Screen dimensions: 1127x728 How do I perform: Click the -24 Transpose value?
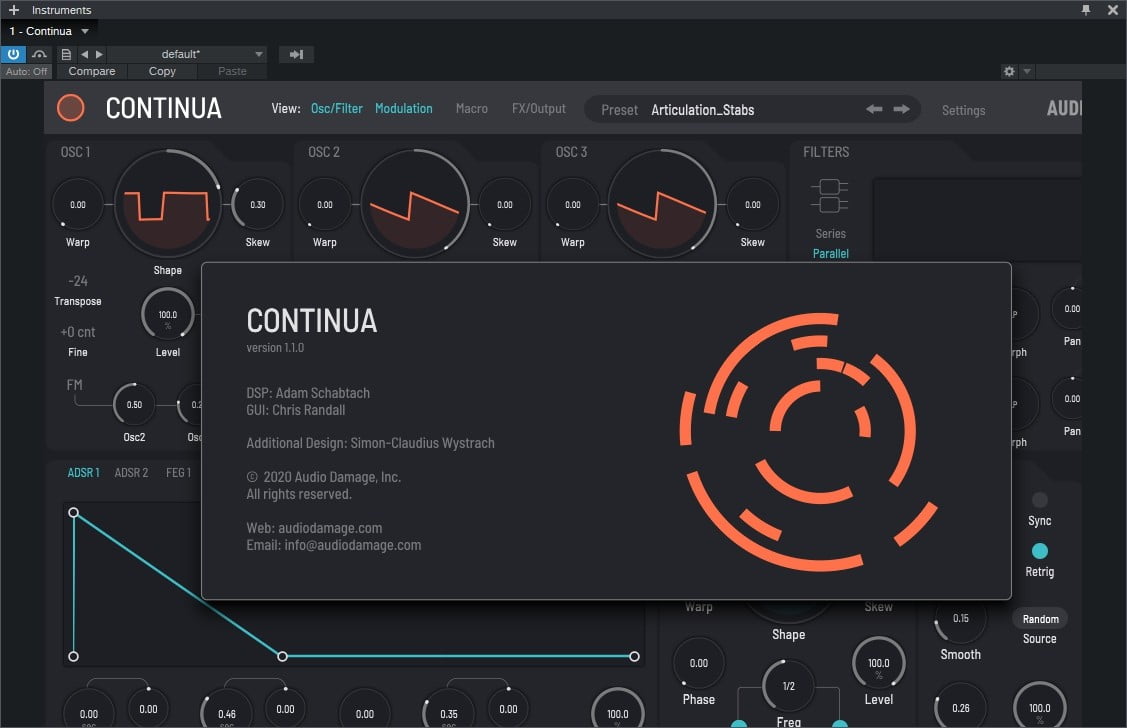[78, 281]
